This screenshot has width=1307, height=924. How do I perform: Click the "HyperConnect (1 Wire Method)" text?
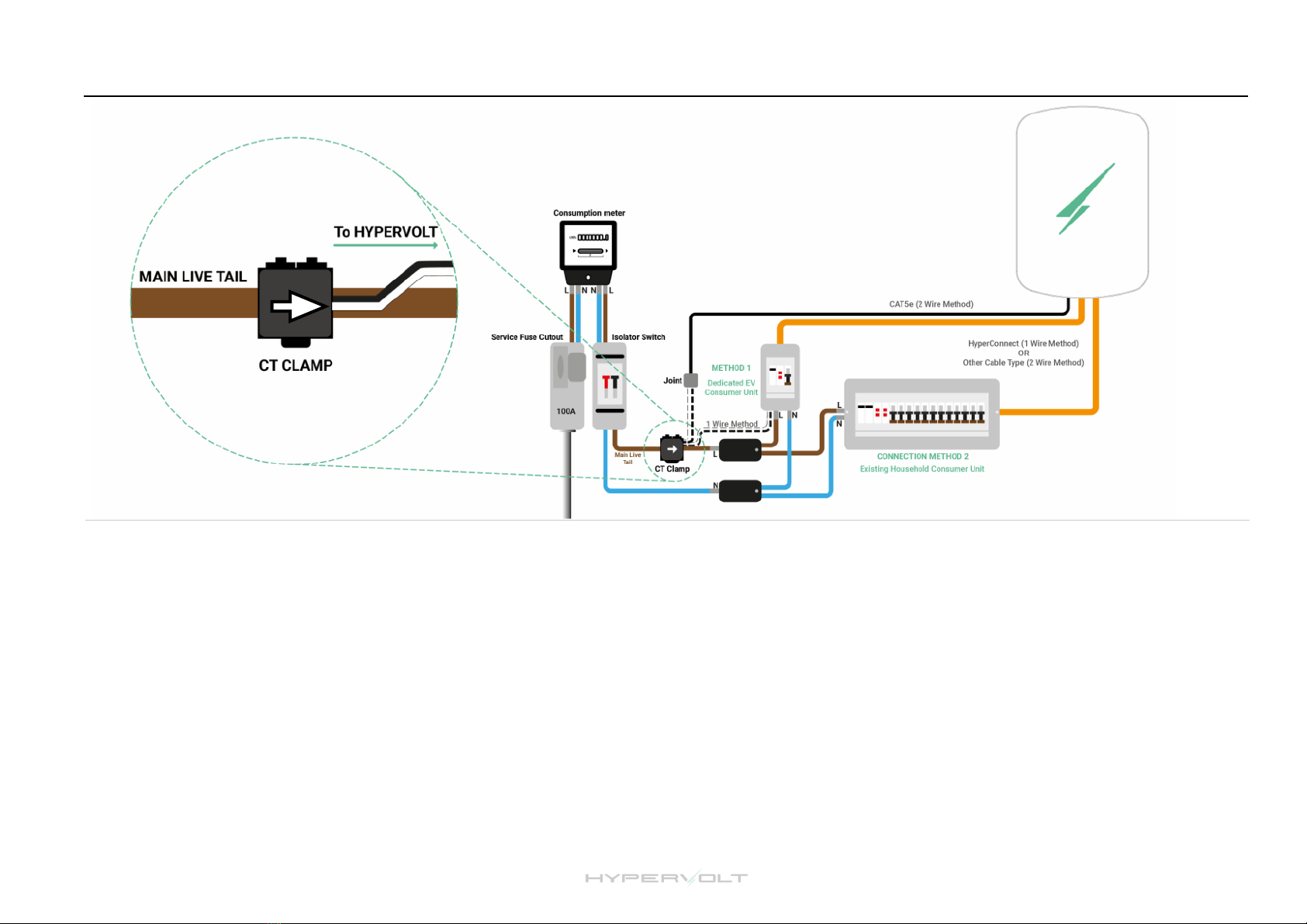pyautogui.click(x=1023, y=343)
